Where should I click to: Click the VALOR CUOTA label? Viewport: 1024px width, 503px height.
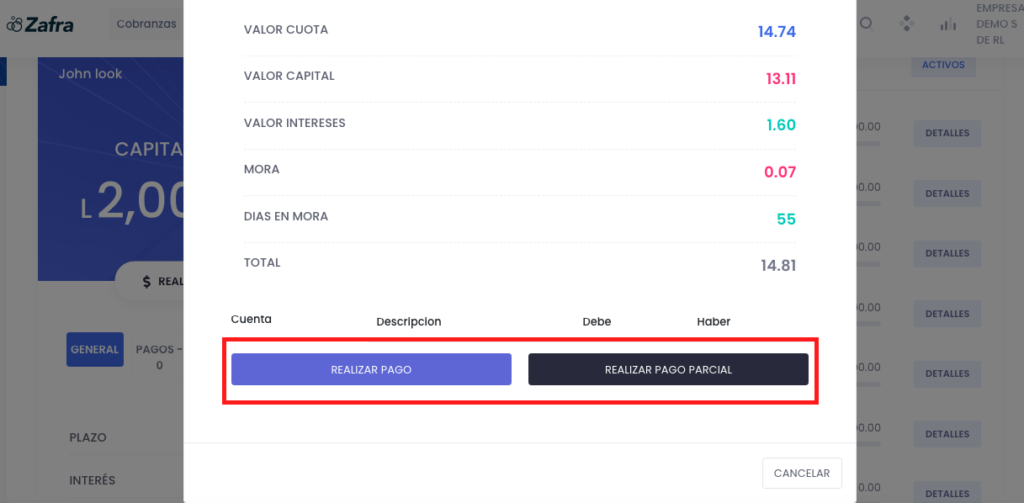tap(286, 29)
